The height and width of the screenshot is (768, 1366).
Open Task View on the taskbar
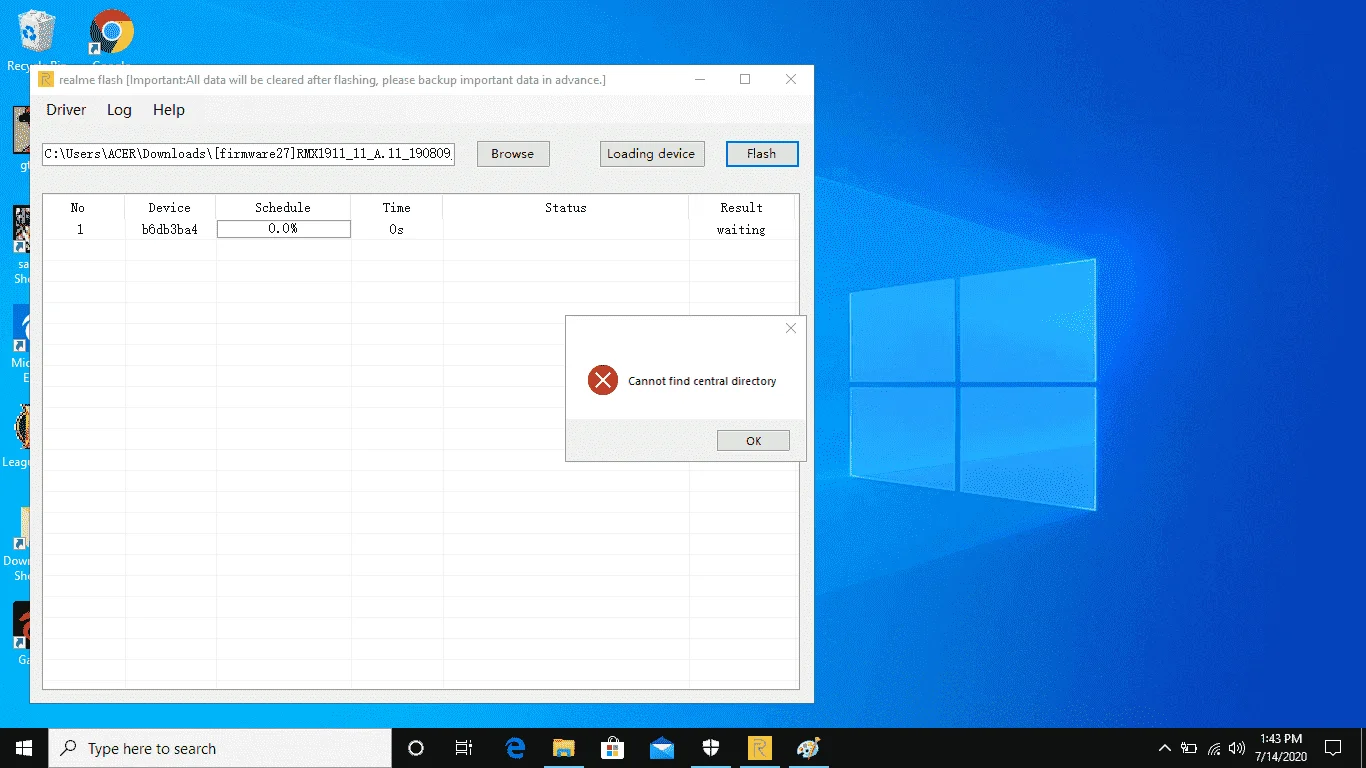click(464, 748)
